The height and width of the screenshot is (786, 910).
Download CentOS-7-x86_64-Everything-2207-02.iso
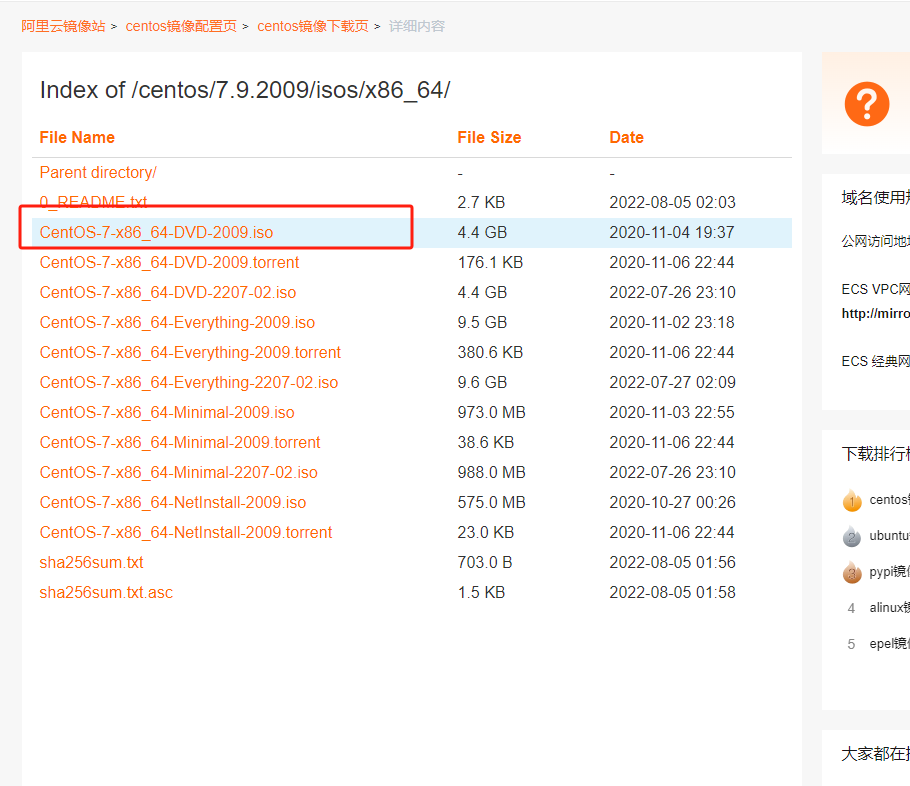(189, 383)
